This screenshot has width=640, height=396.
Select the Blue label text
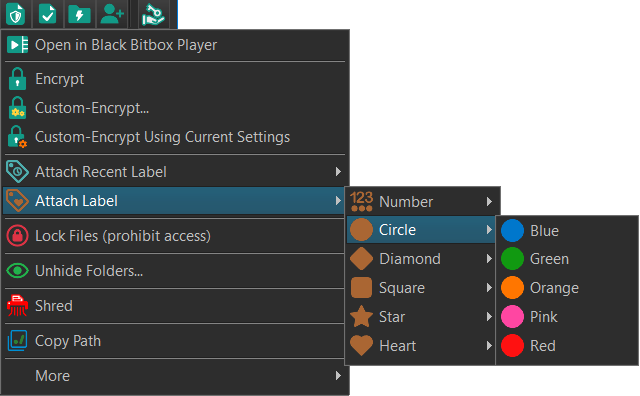coord(544,231)
